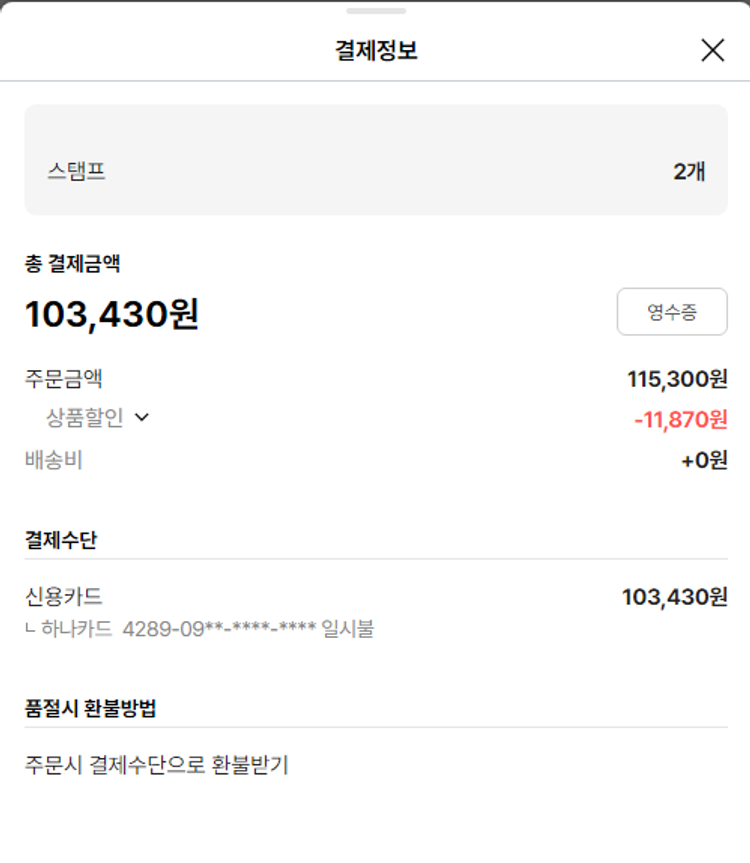Image resolution: width=750 pixels, height=863 pixels.
Task: Click the 품절시 환불방법 section heading
Action: [x=90, y=708]
